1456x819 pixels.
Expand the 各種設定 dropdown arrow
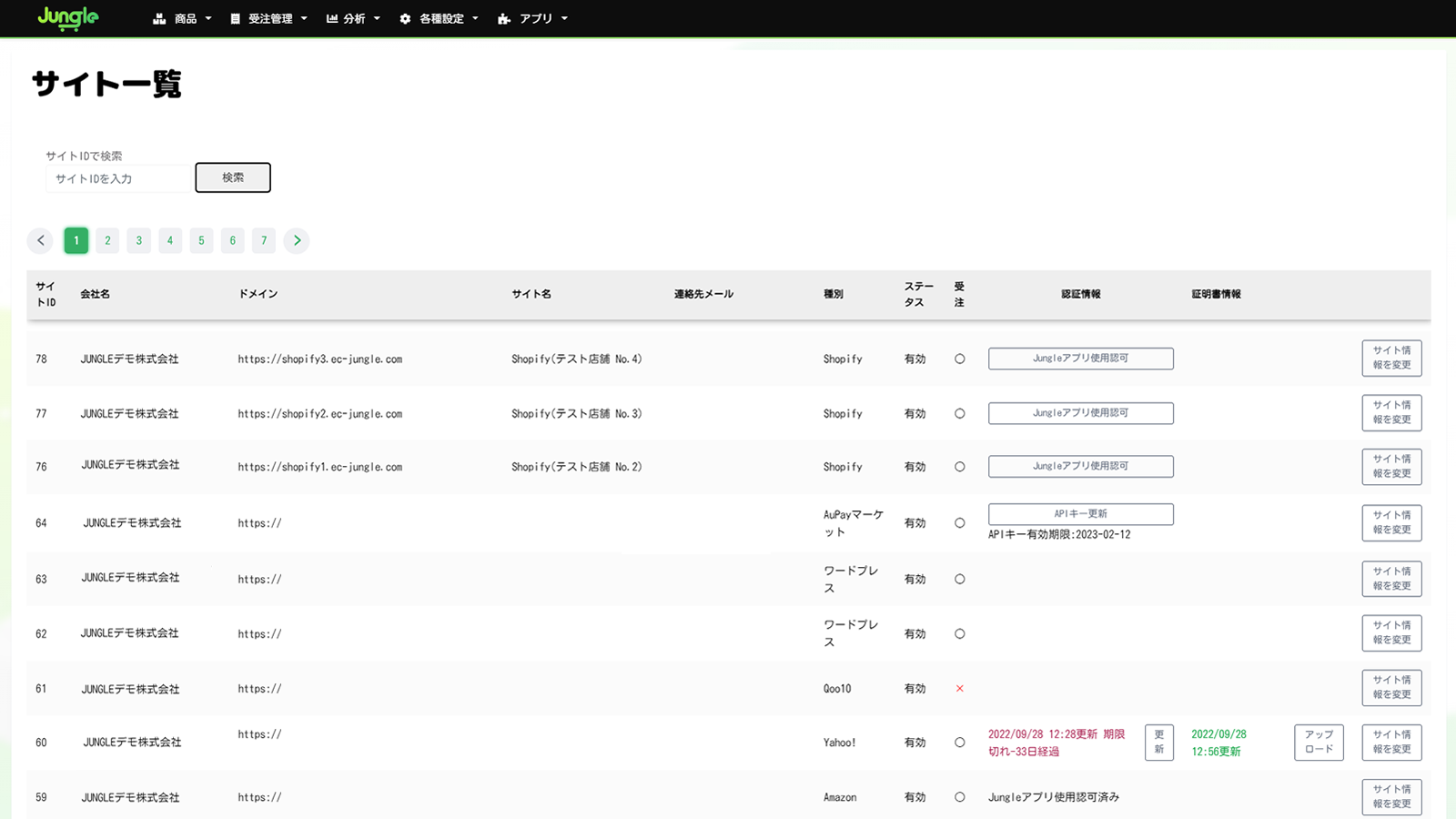[475, 18]
